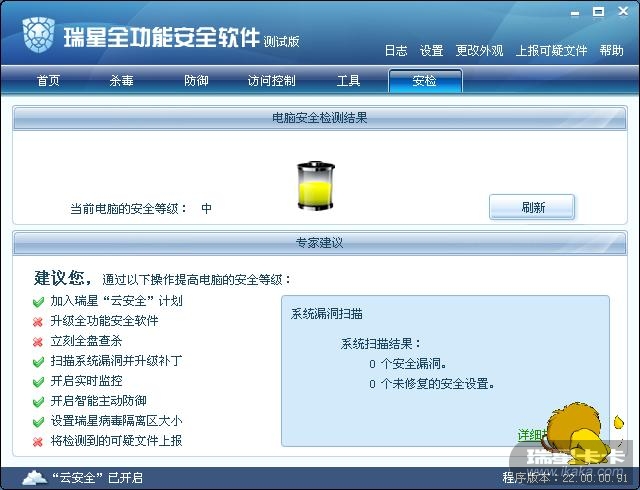Click 上报可疑文件 in the top menu

point(551,50)
